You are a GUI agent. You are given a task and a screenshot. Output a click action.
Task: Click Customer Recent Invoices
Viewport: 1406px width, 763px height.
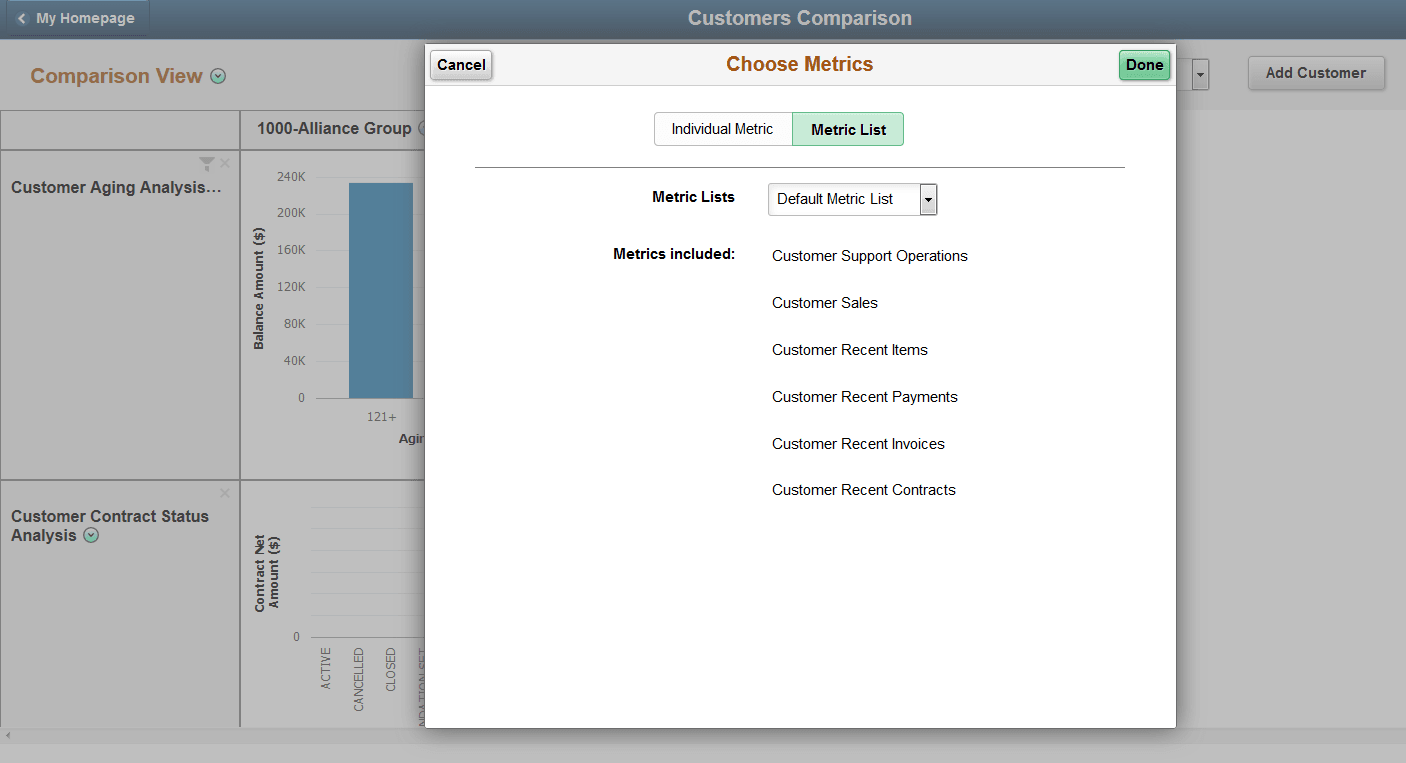858,444
